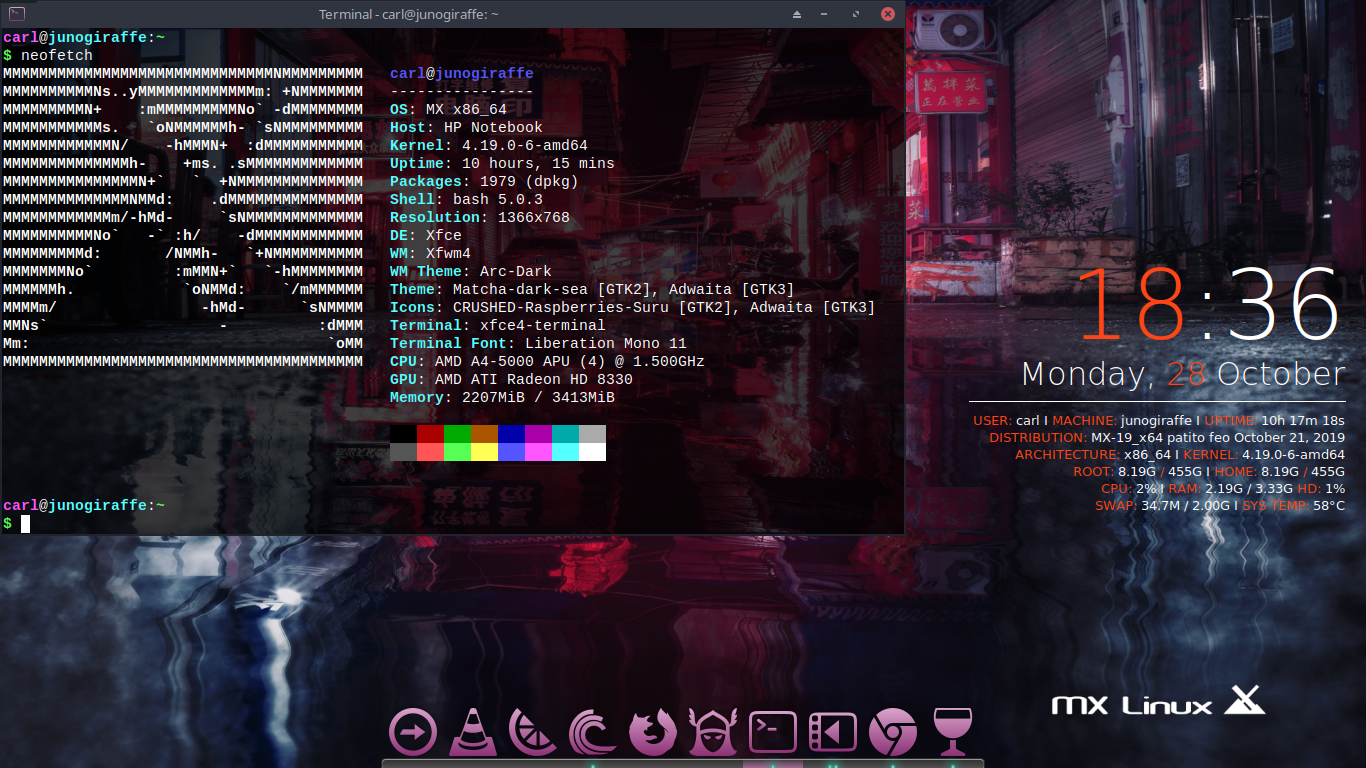Click the terminal cursor at the bottom prompt
The width and height of the screenshot is (1366, 768).
(x=26, y=524)
